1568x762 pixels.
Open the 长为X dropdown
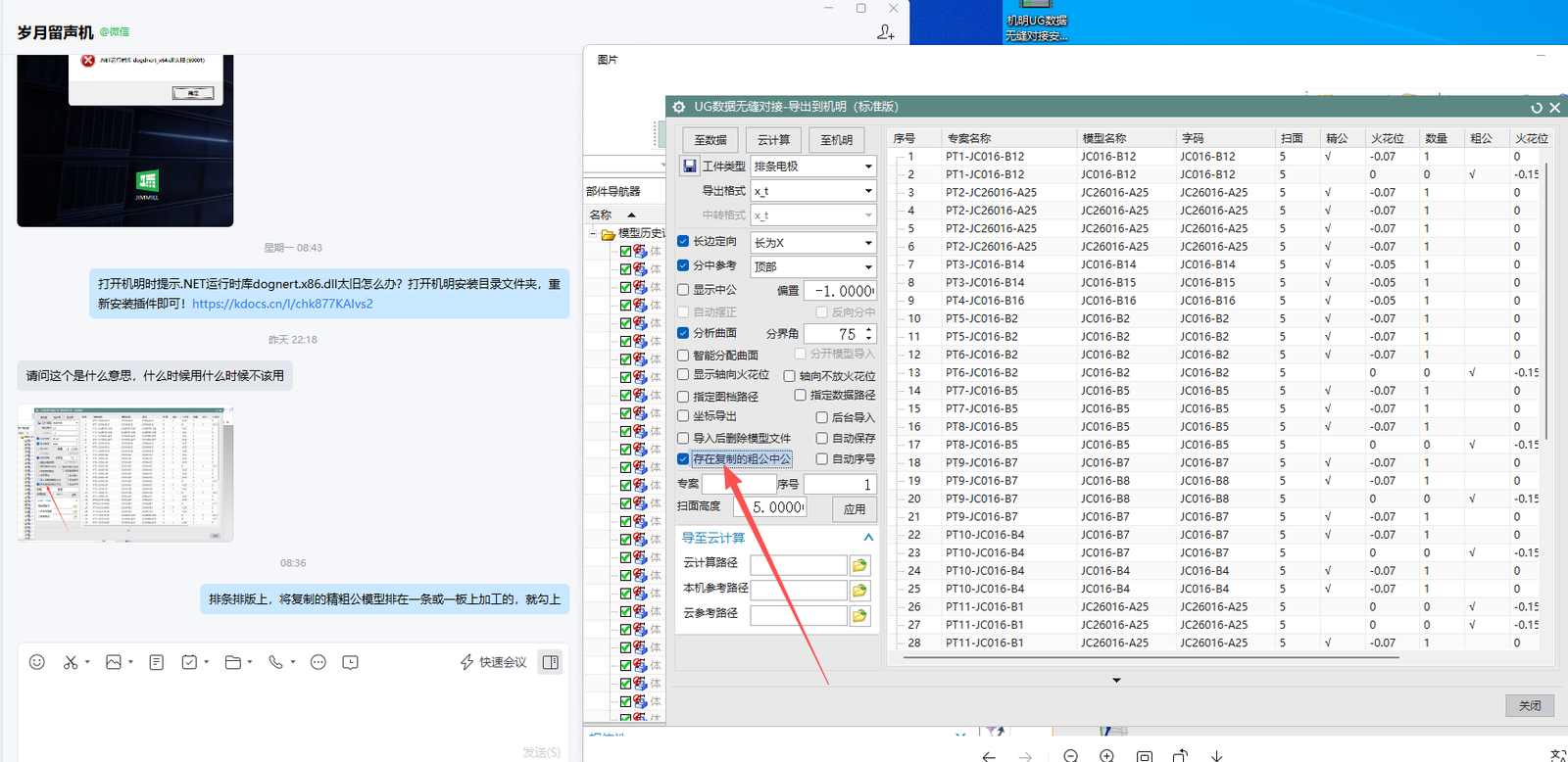point(812,242)
